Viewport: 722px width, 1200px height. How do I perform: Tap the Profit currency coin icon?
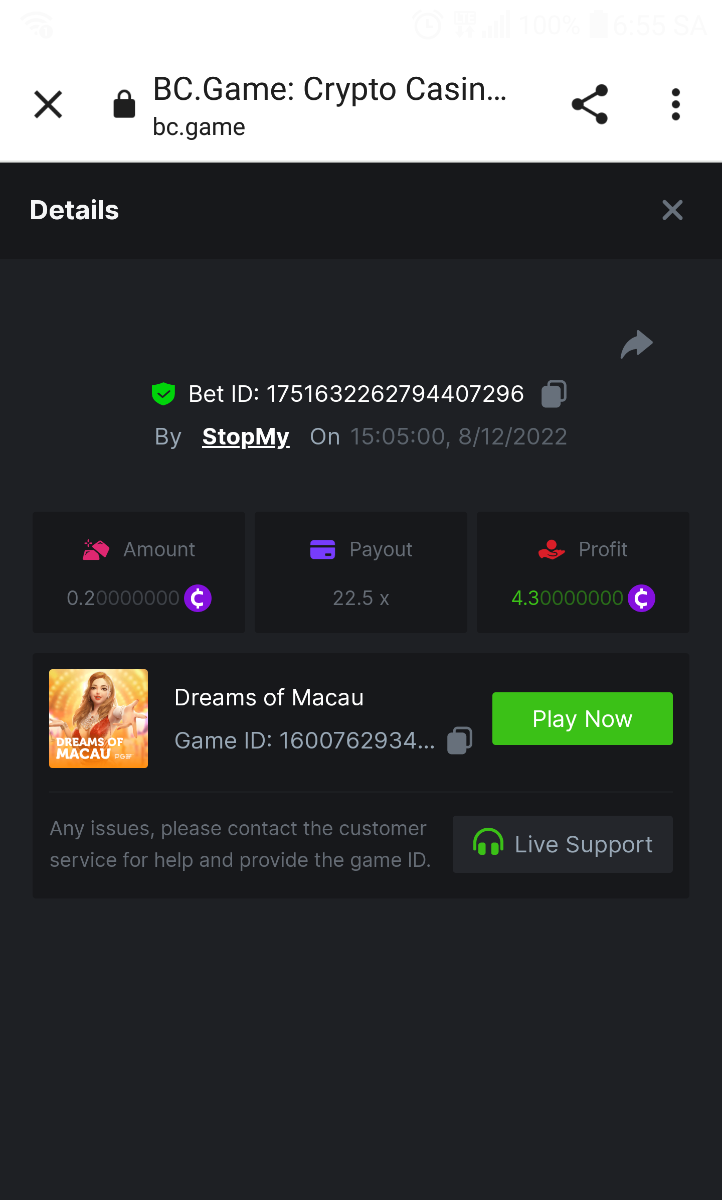[x=641, y=599]
